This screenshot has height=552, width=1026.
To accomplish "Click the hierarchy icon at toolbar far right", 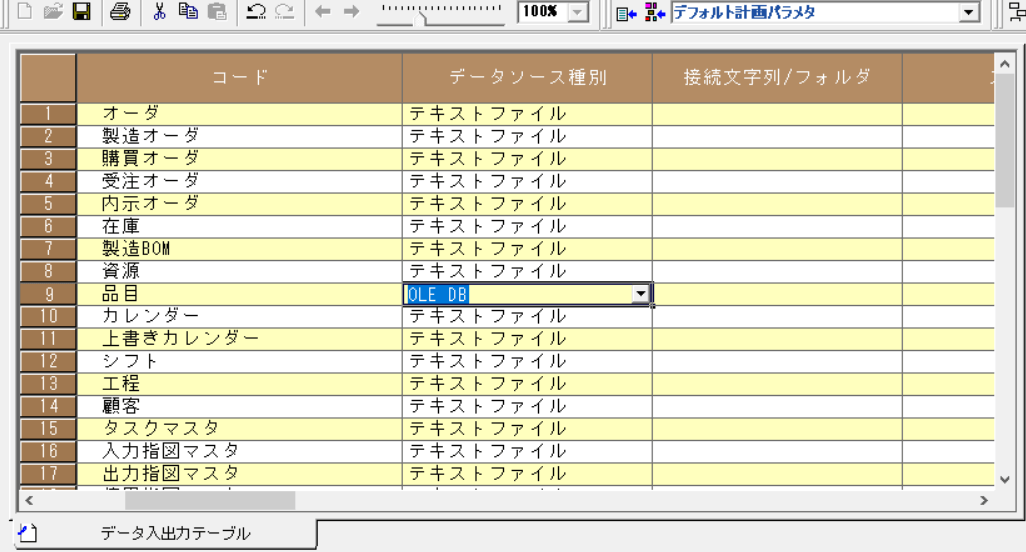I will (1017, 12).
